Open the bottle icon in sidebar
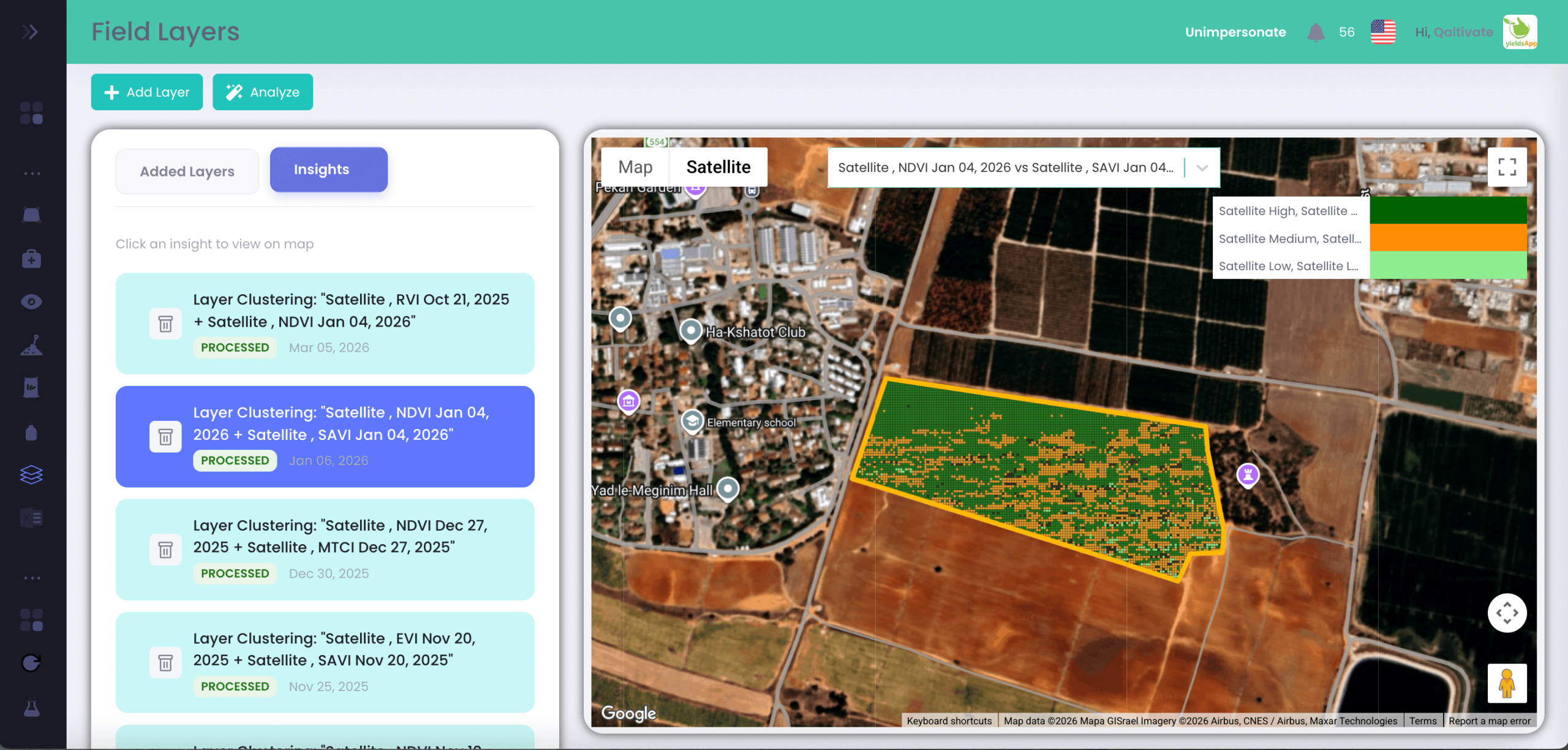The width and height of the screenshot is (1568, 750). pos(31,432)
